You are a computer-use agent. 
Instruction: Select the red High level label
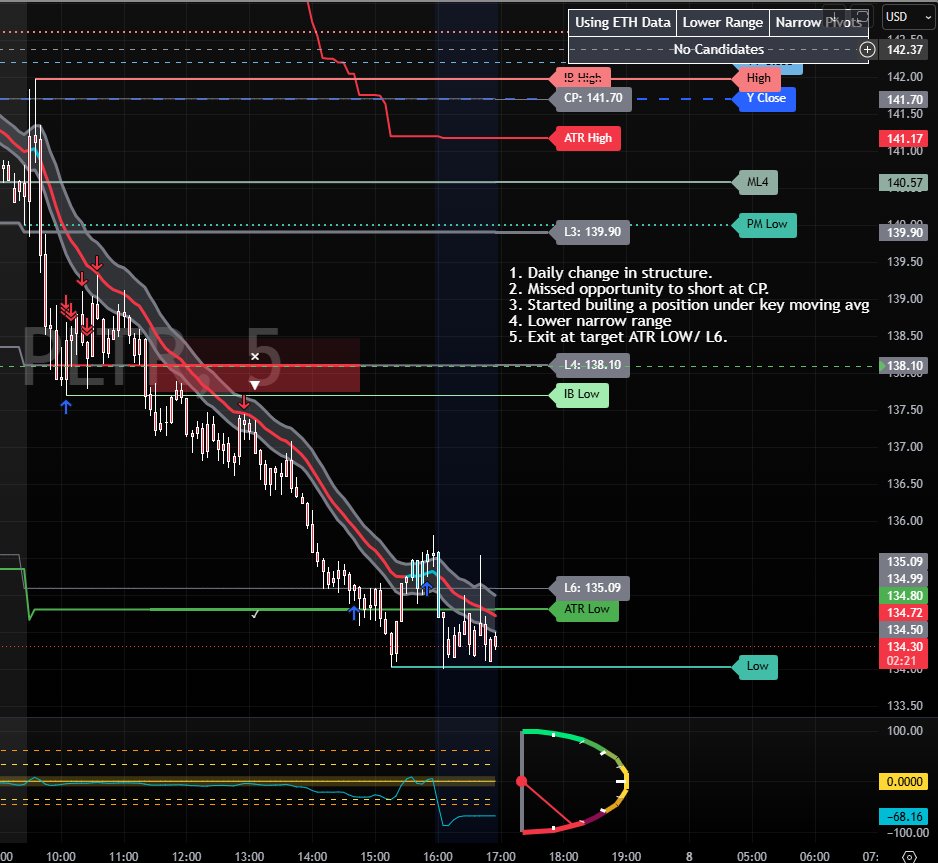point(758,78)
